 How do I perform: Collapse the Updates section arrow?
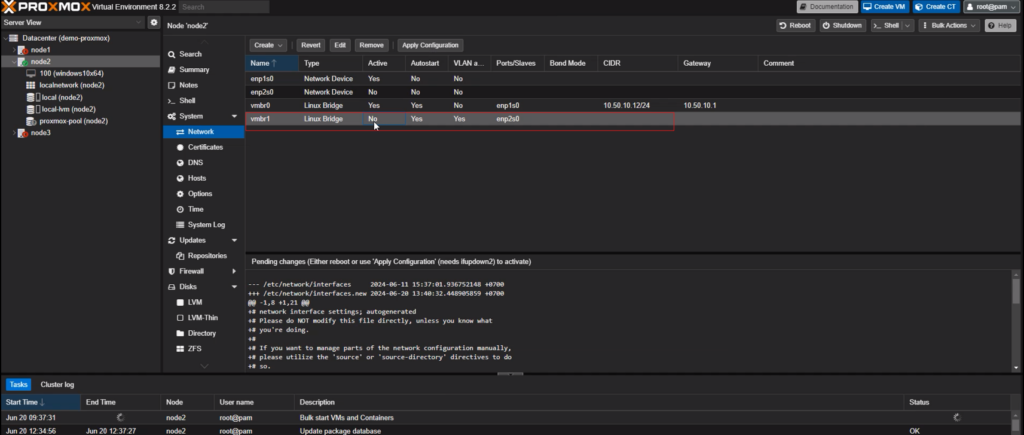(234, 240)
